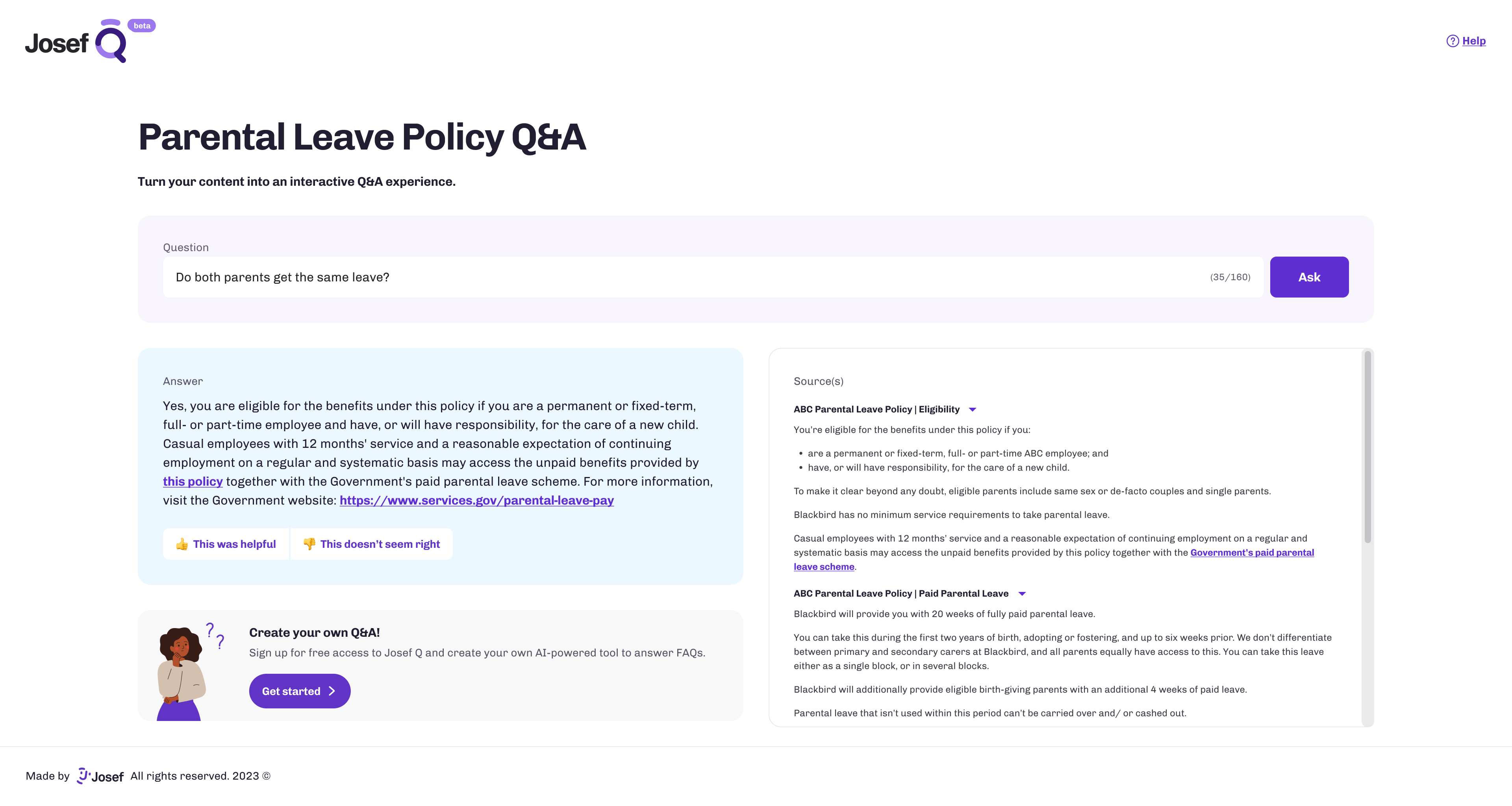Click the Get started button
Screen dimensions: 1512x806
click(x=299, y=691)
